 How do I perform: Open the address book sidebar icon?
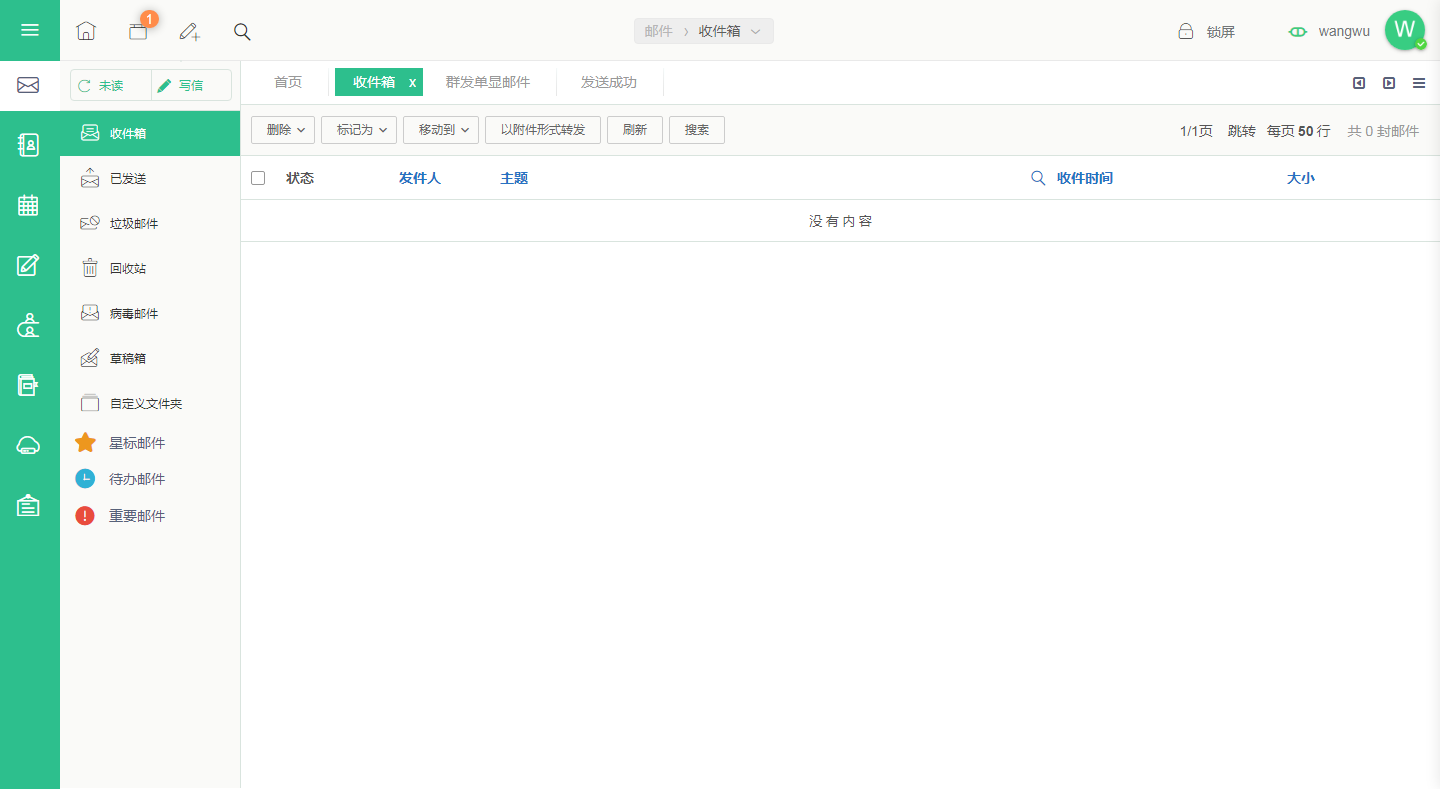pyautogui.click(x=28, y=145)
